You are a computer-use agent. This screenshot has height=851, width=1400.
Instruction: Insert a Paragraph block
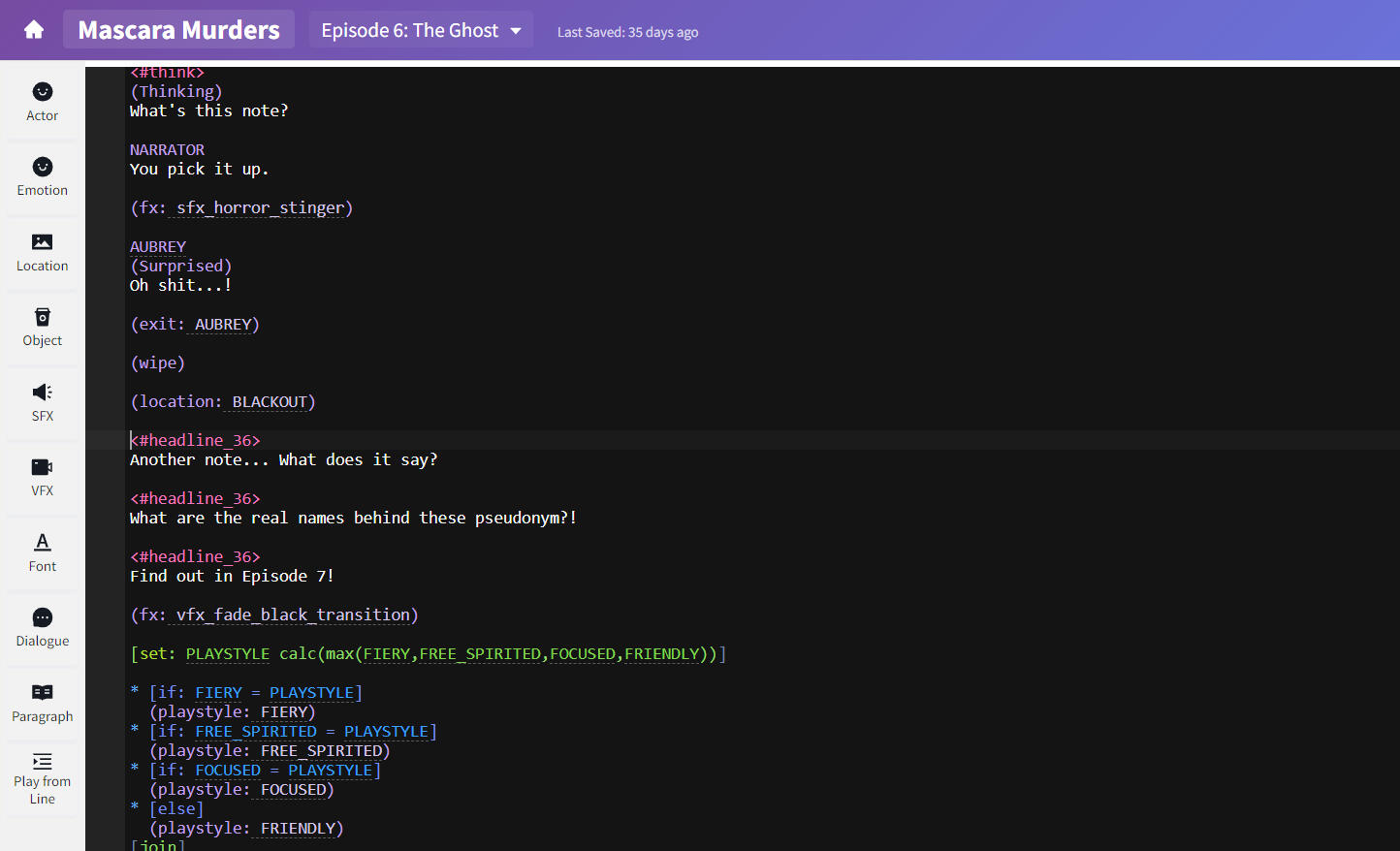pos(43,703)
